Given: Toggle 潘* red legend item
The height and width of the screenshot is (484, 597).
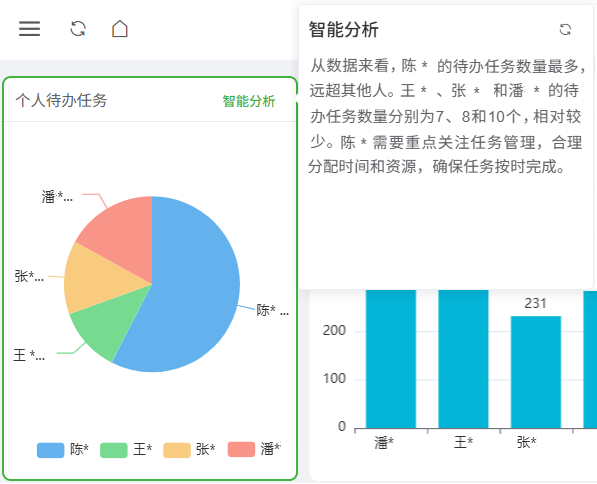Looking at the screenshot, I should coord(254,449).
